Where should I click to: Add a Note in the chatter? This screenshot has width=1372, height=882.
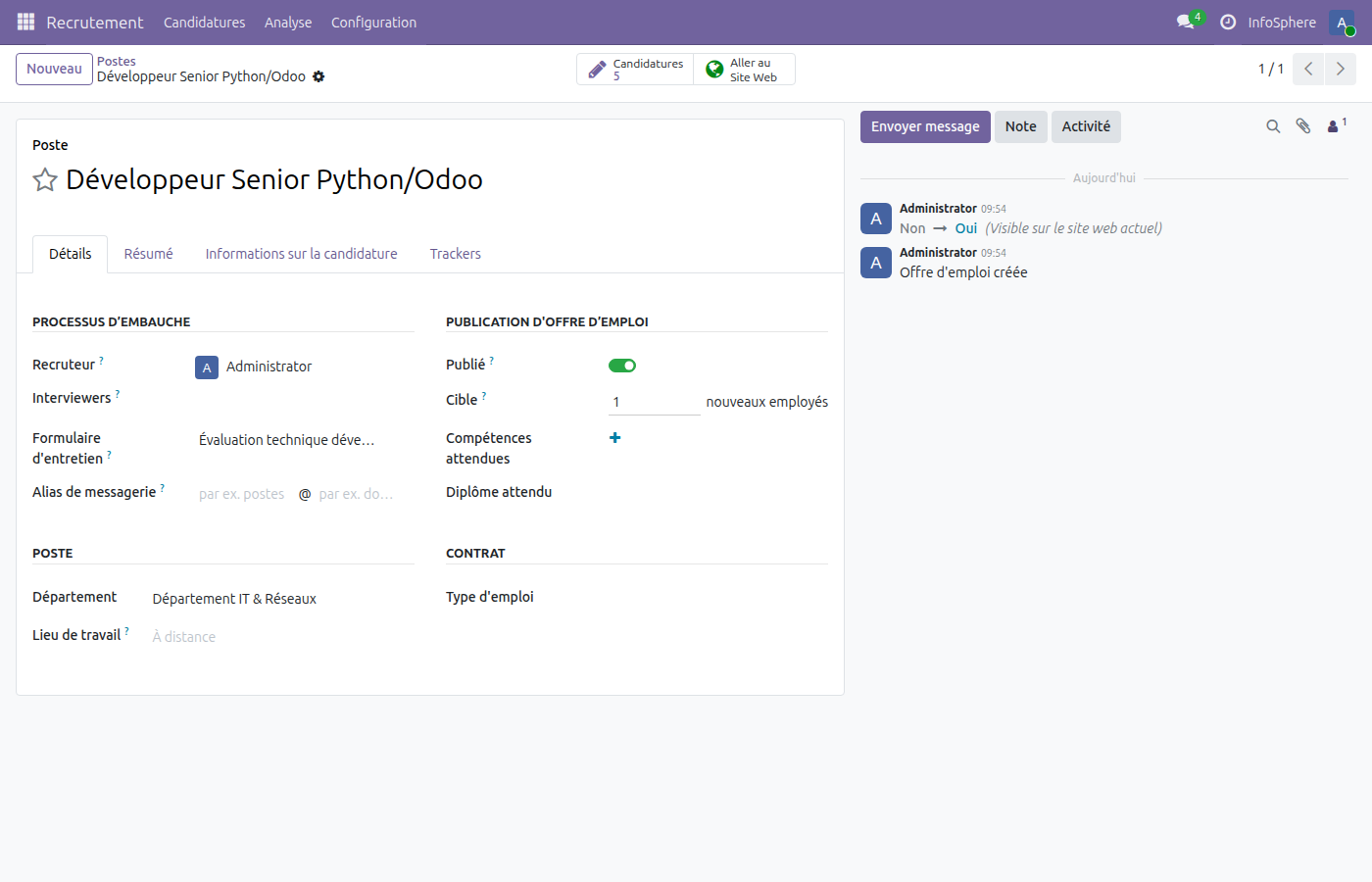[1020, 126]
